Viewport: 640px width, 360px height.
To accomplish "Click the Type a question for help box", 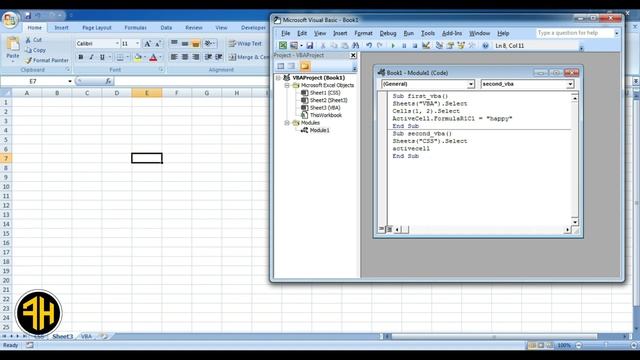I will (575, 33).
